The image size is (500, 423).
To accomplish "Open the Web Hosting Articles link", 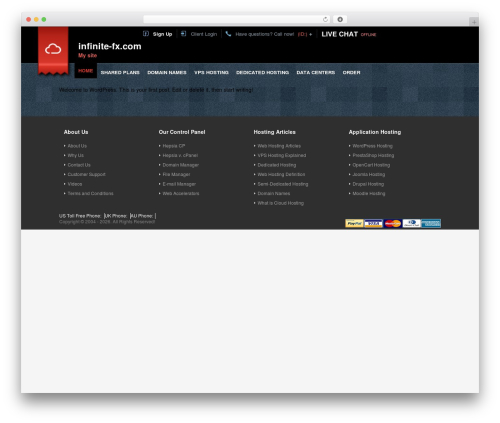I will pyautogui.click(x=279, y=146).
